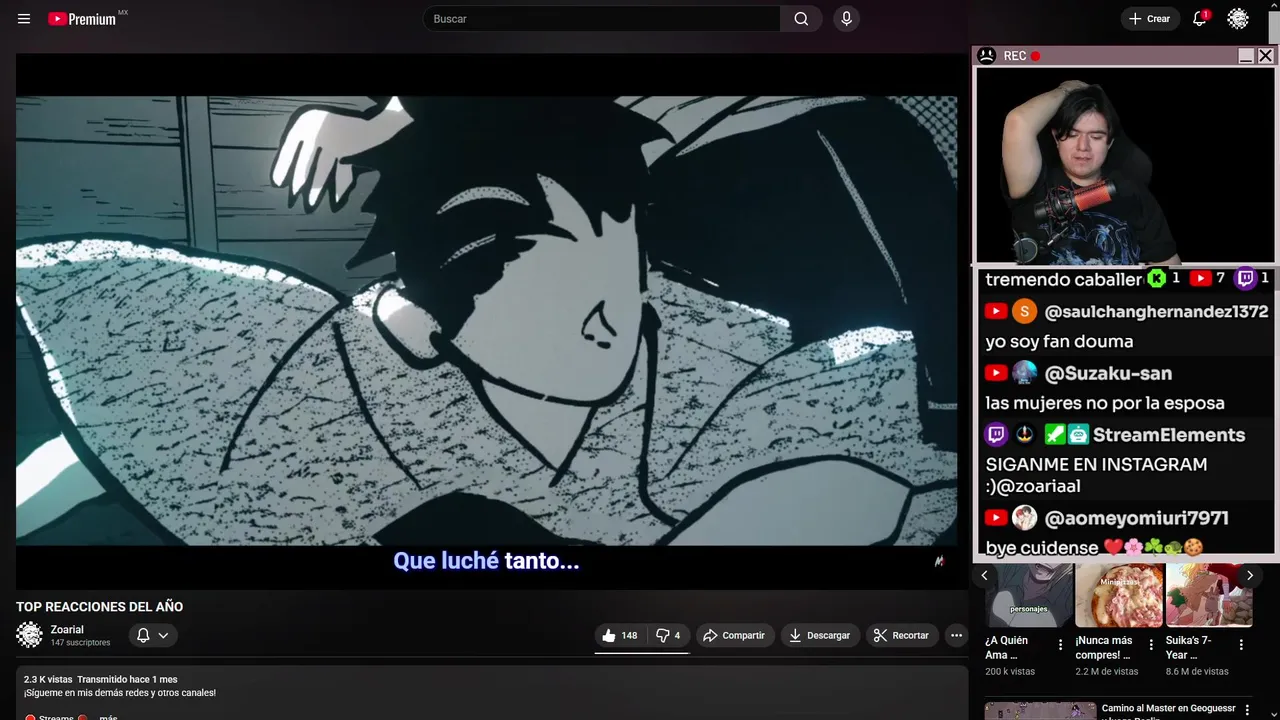Open more actions three-dot menu

(x=956, y=635)
